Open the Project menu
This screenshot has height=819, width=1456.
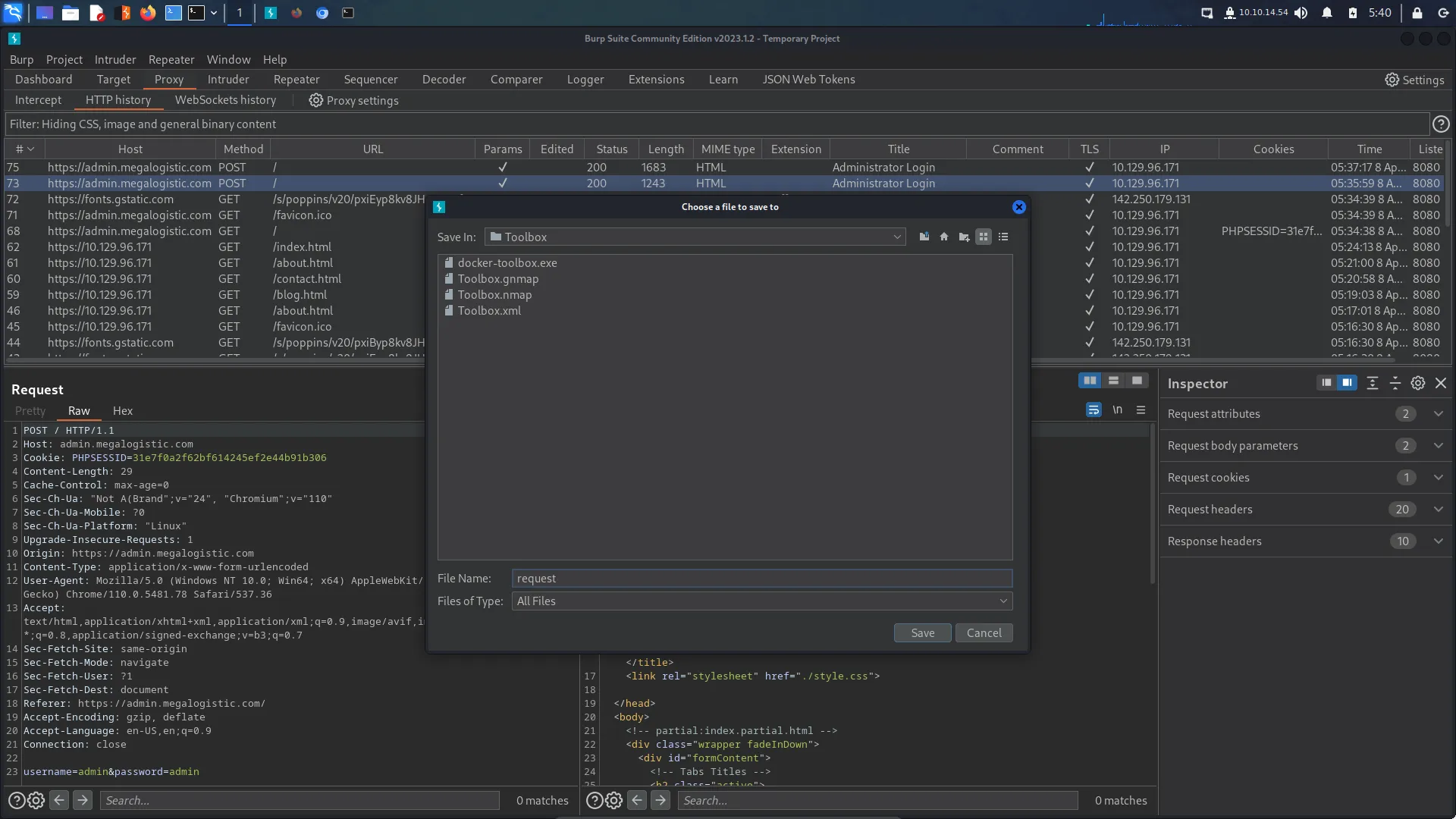[64, 59]
